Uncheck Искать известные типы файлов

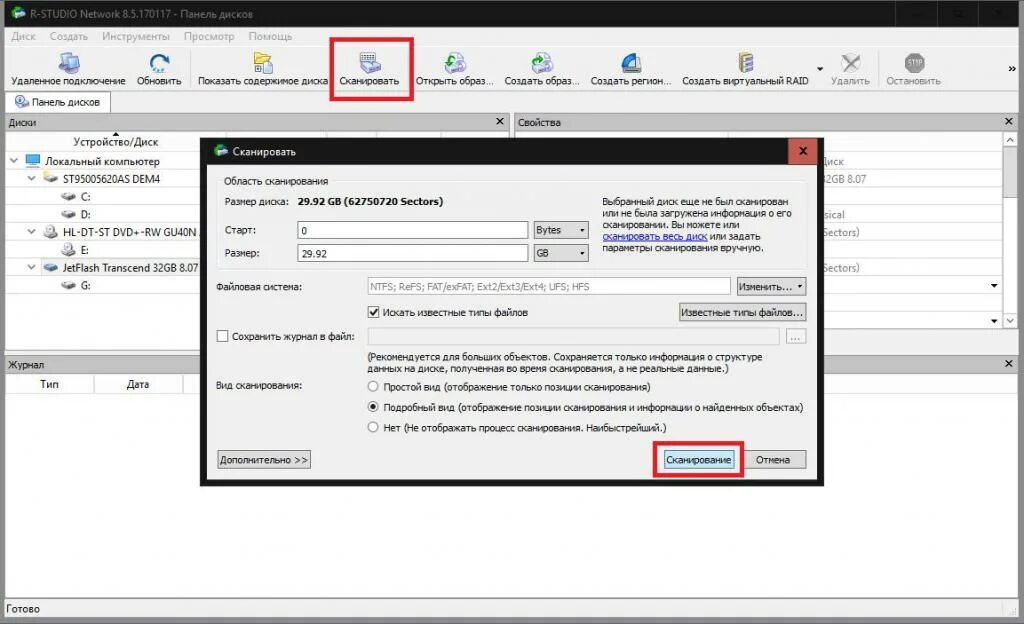(x=373, y=311)
